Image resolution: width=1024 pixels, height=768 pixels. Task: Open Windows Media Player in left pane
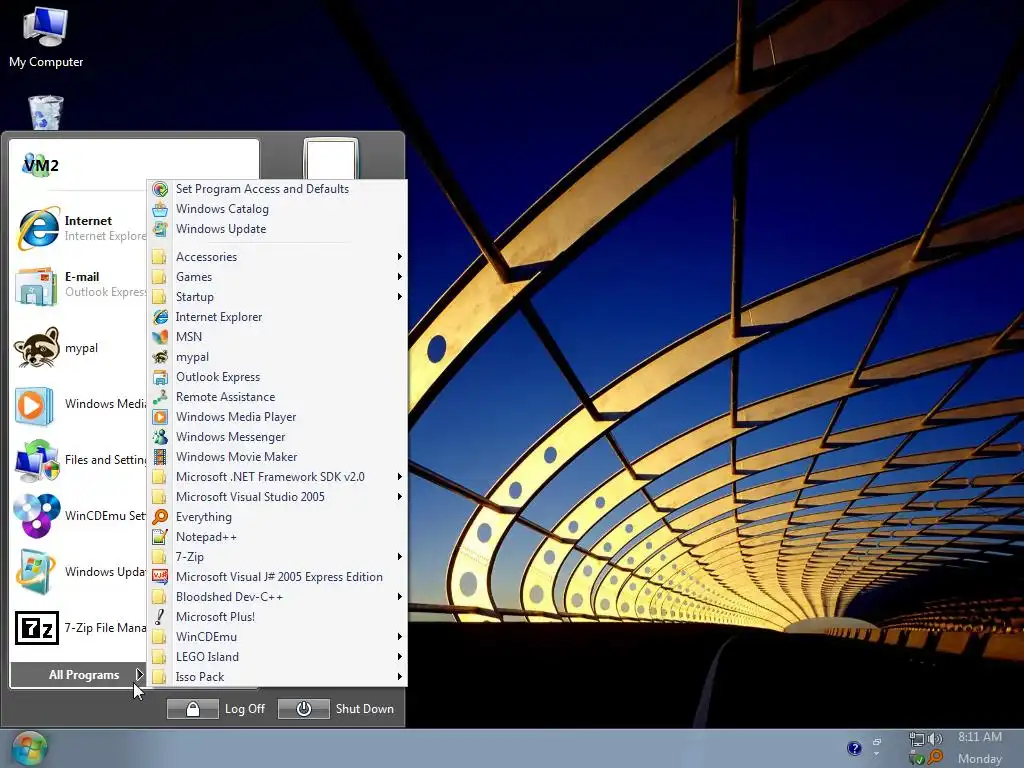[x=80, y=405]
